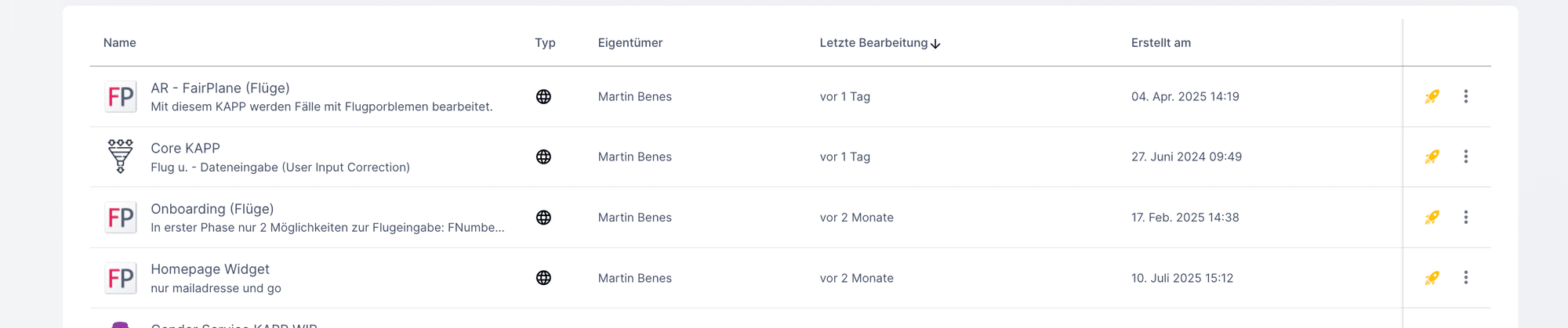Click the funnel icon of Core KAPP

click(121, 156)
